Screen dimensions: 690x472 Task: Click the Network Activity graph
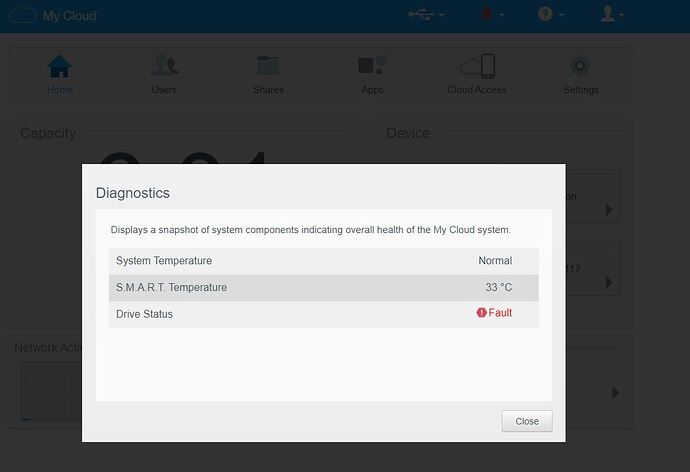51,391
